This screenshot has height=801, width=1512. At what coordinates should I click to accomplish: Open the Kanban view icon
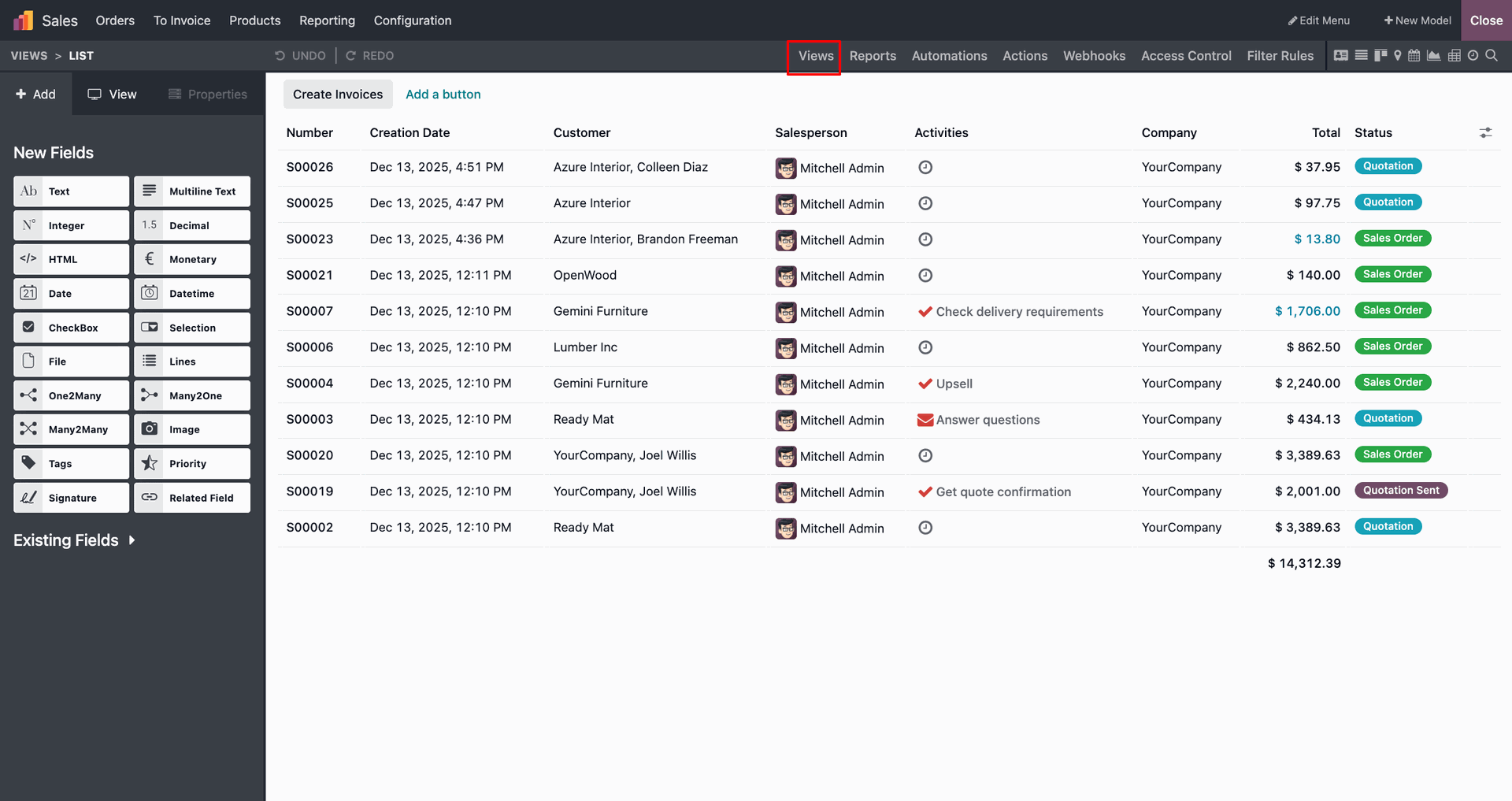(1380, 55)
